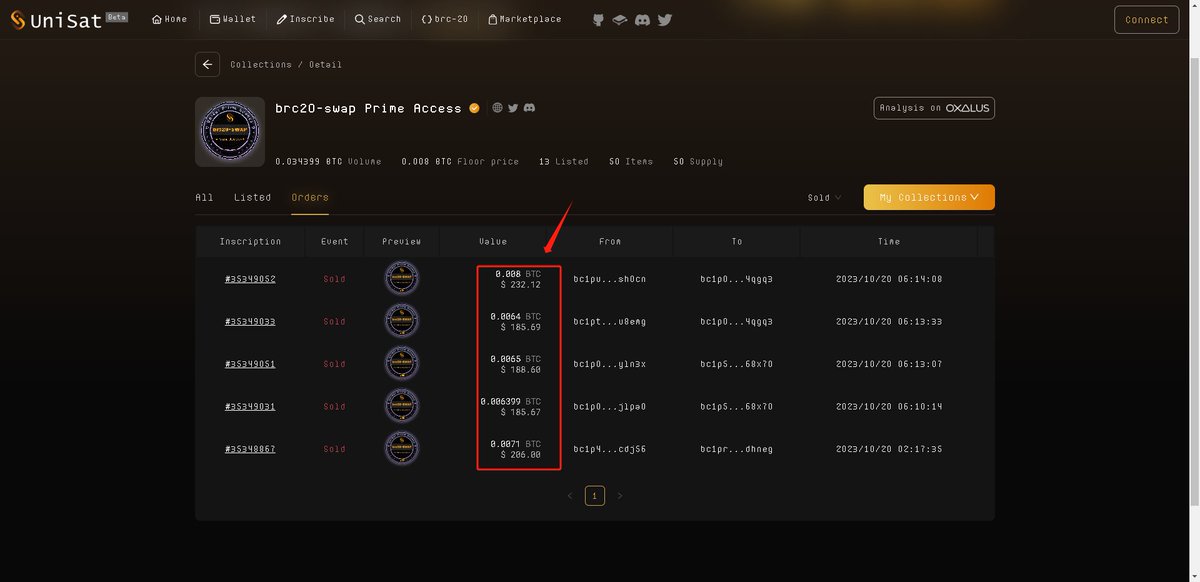Click the 0.008 BTC value cell
This screenshot has height=582, width=1200.
tap(518, 279)
